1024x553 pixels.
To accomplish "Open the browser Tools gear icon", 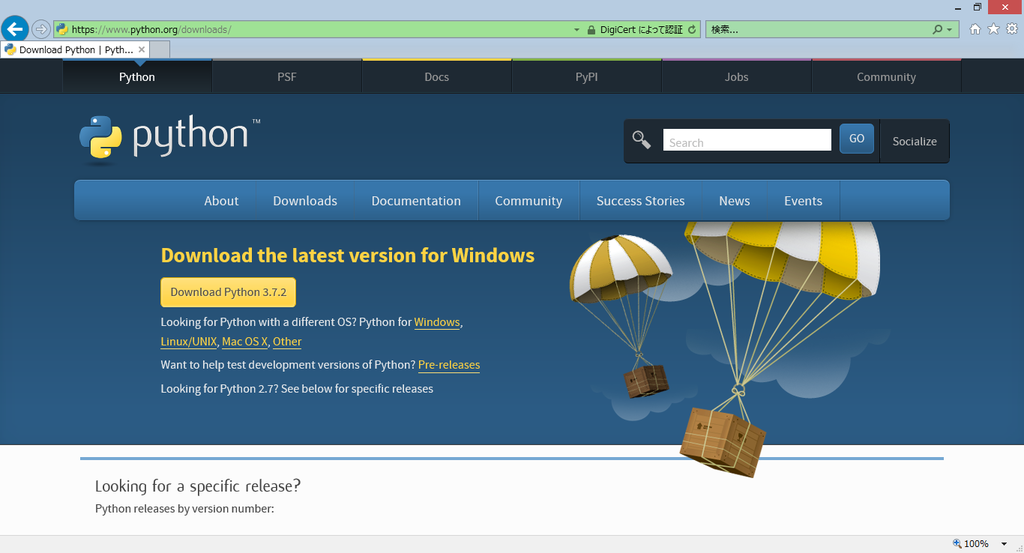I will click(x=1012, y=29).
